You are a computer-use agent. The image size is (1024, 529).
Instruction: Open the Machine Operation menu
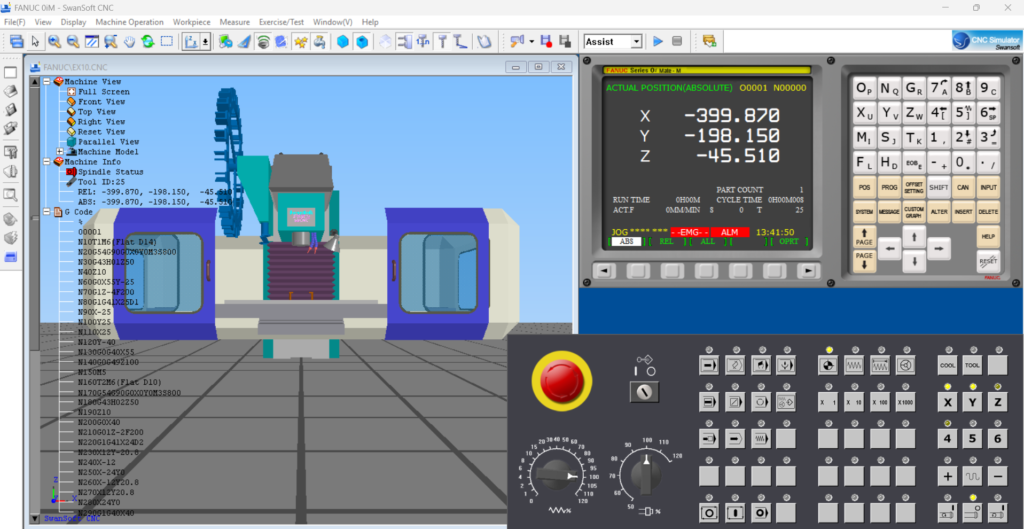129,21
